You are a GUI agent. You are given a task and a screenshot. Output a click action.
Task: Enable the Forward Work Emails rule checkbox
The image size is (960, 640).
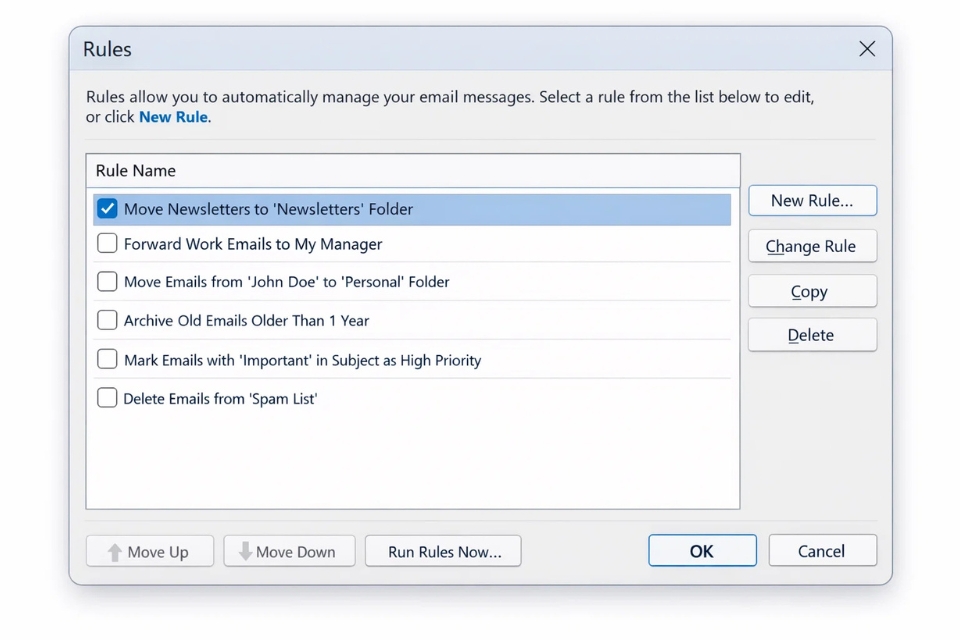[107, 244]
